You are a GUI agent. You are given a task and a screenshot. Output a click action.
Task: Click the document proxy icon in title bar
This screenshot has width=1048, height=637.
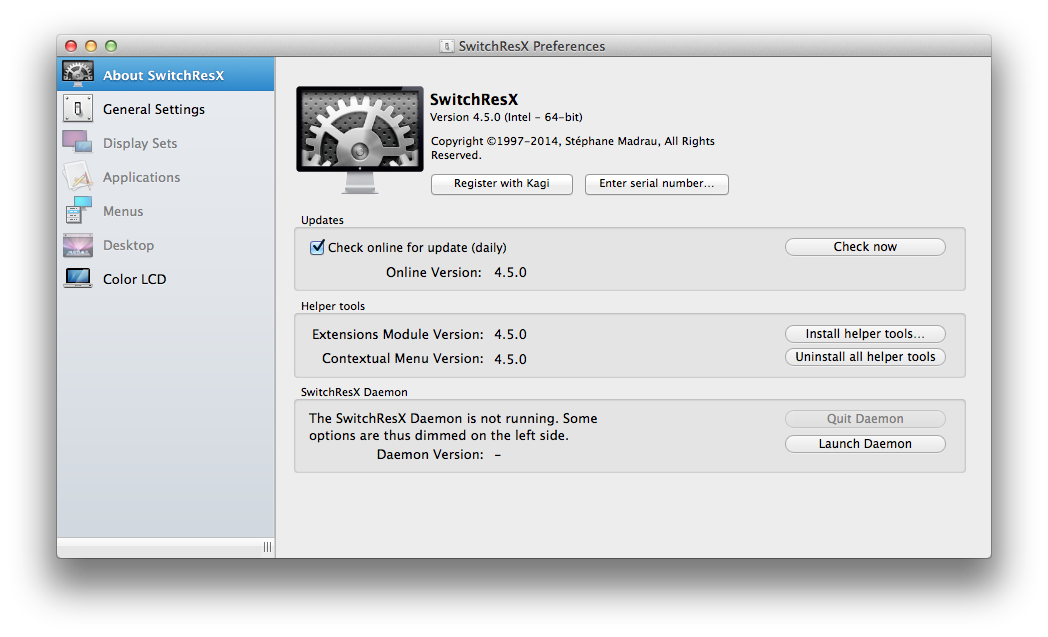pos(446,46)
